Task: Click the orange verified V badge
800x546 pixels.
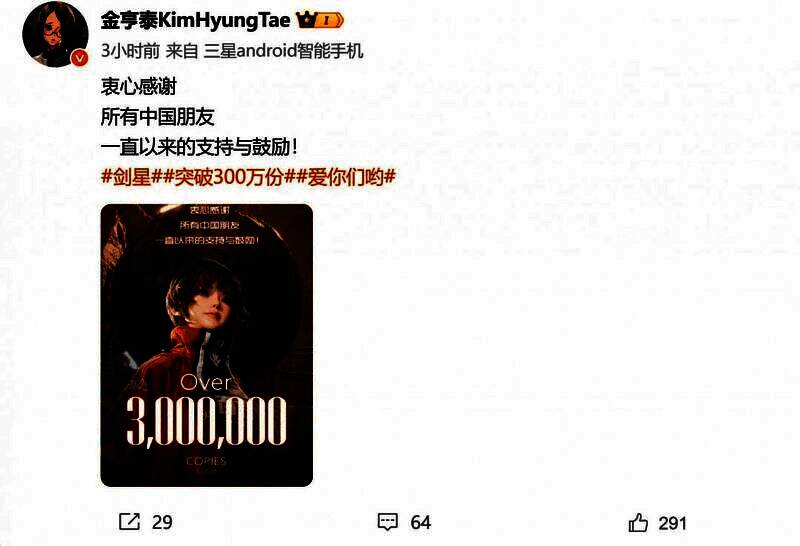Action: coord(79,58)
